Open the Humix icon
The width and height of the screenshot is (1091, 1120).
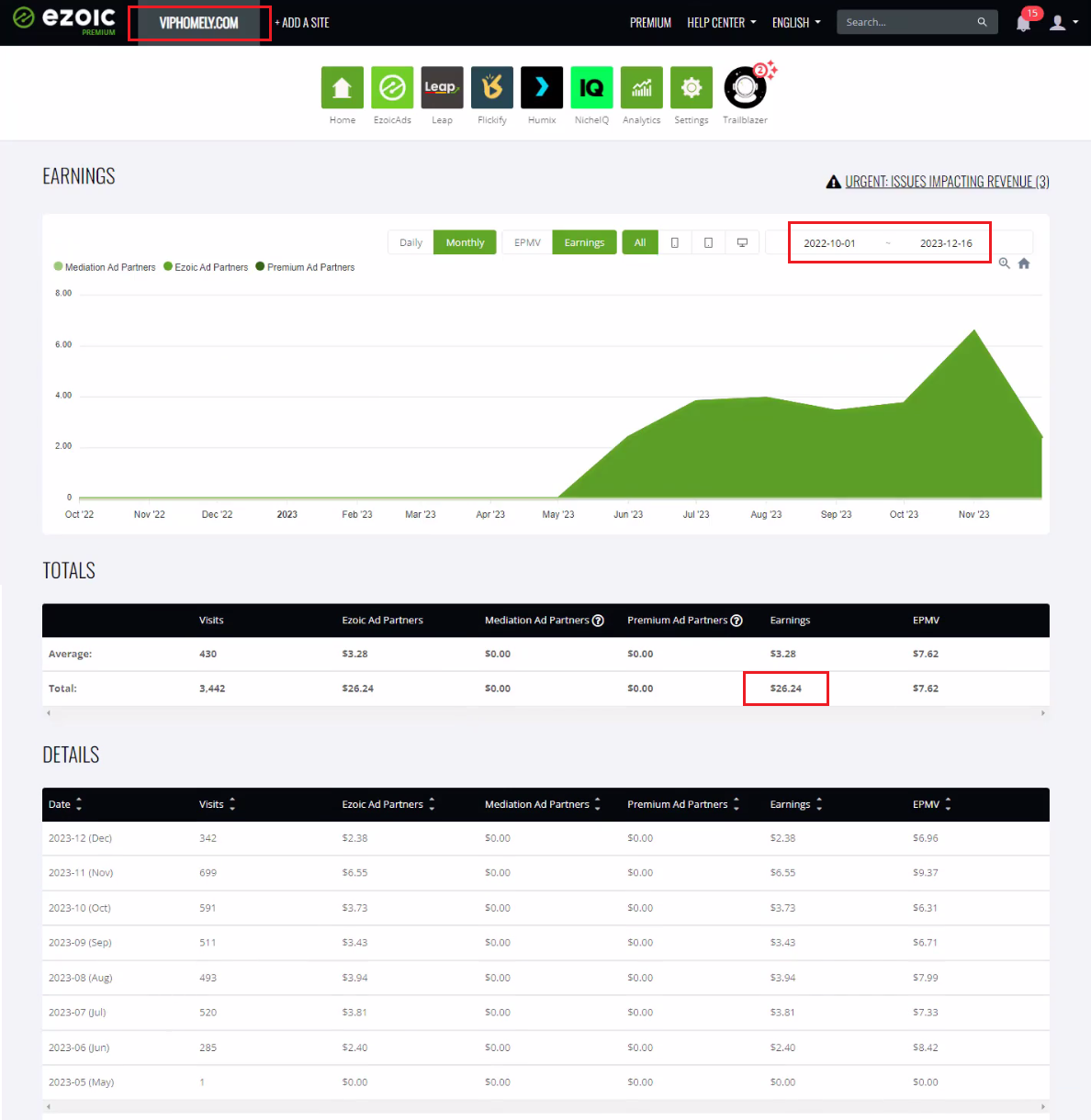(x=542, y=88)
